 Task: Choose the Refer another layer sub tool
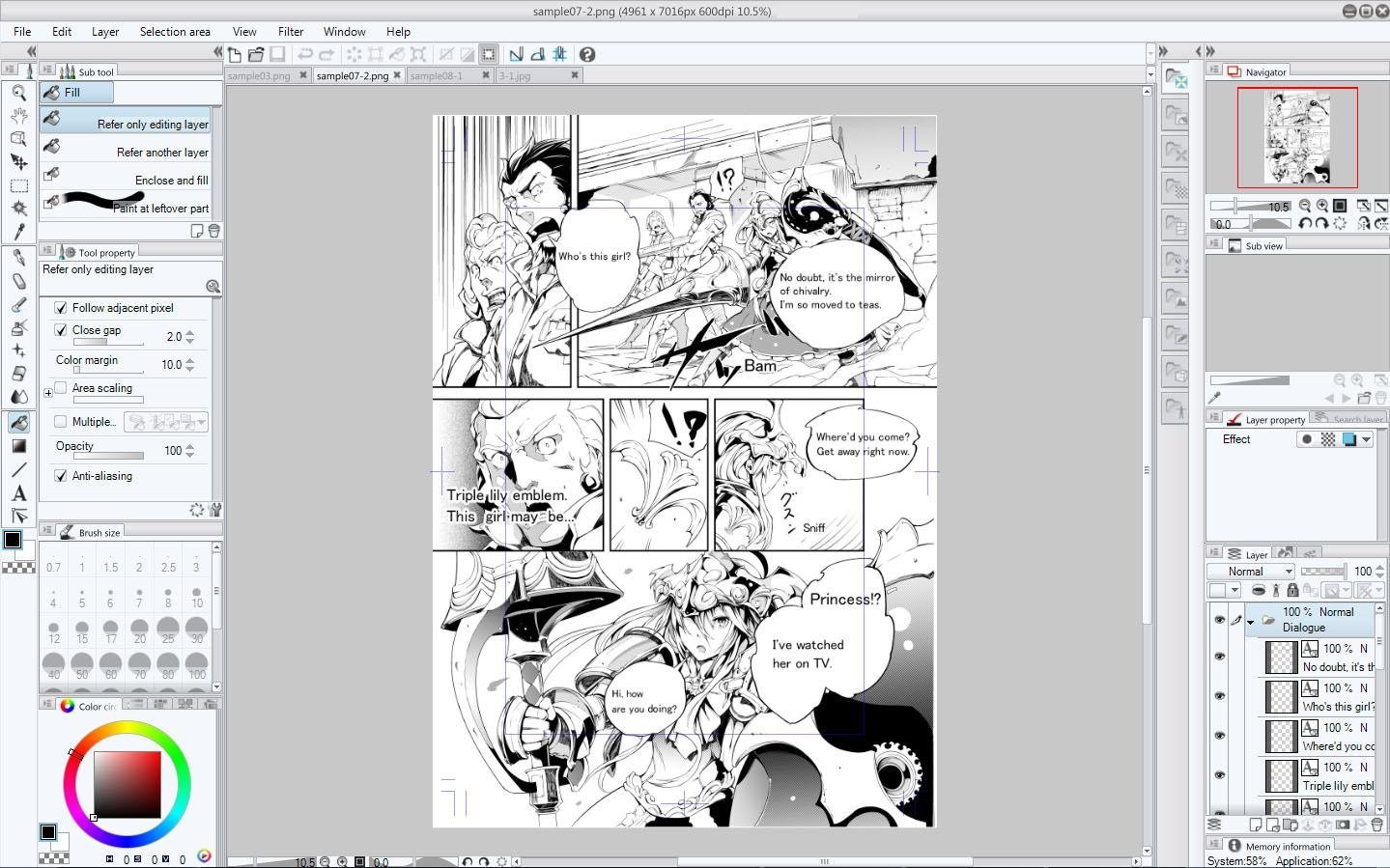pos(126,150)
